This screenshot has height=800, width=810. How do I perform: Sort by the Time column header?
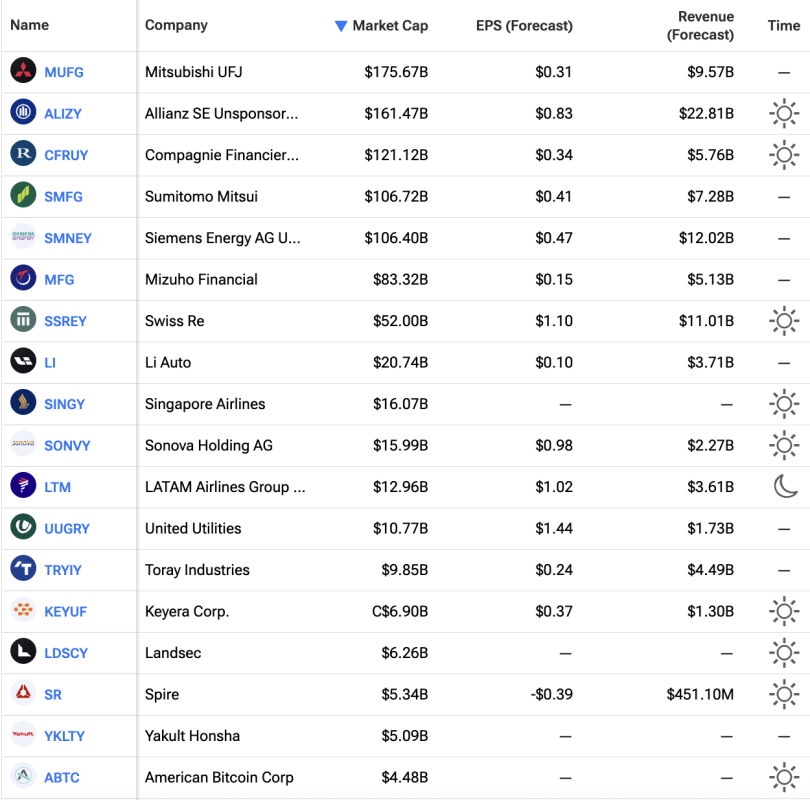coord(784,26)
